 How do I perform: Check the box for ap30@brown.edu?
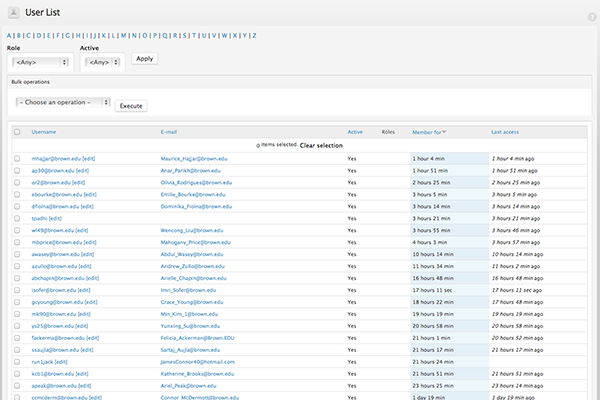coord(17,171)
